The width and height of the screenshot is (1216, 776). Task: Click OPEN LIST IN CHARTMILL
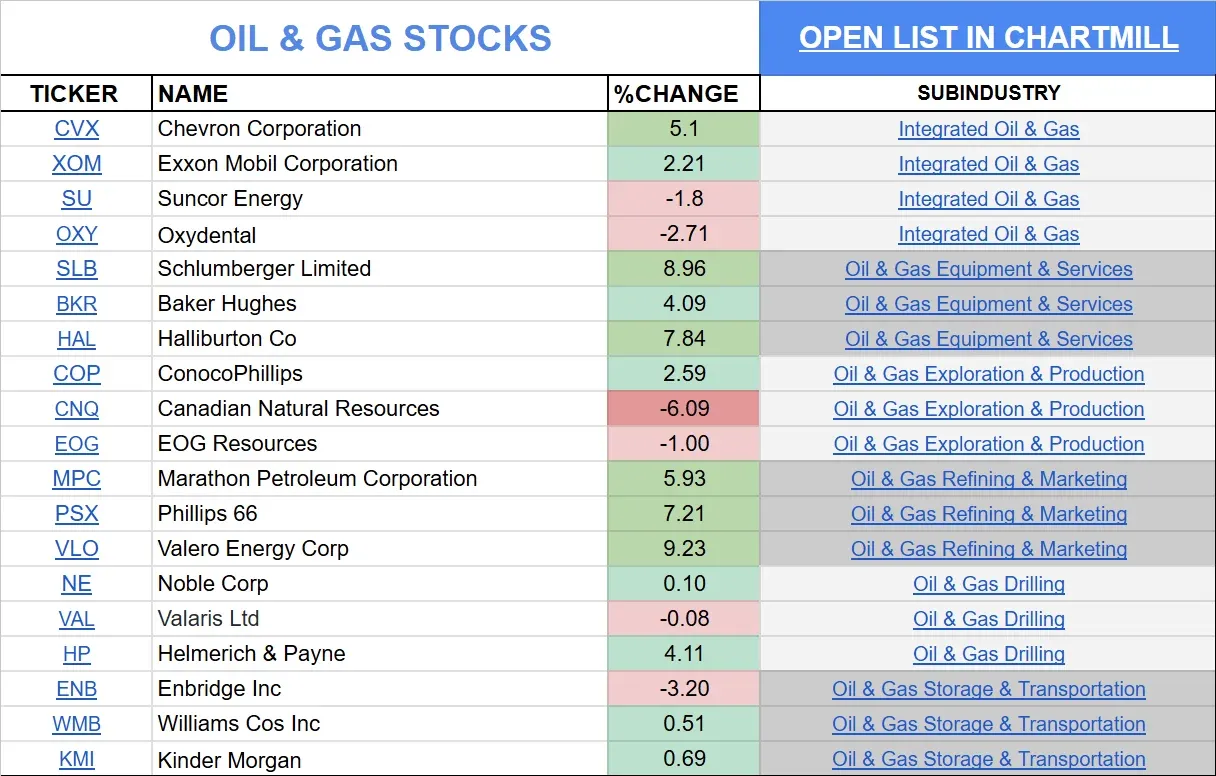point(988,37)
